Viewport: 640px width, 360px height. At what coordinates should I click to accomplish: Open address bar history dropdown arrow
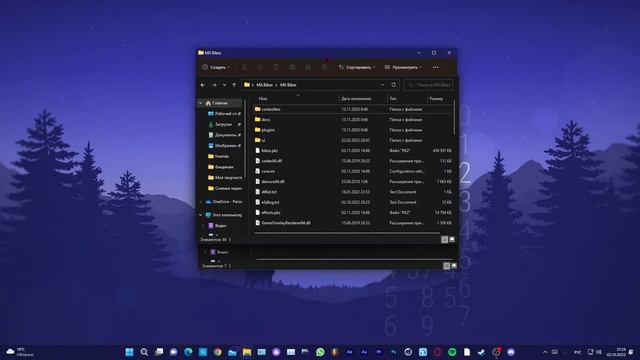(382, 85)
